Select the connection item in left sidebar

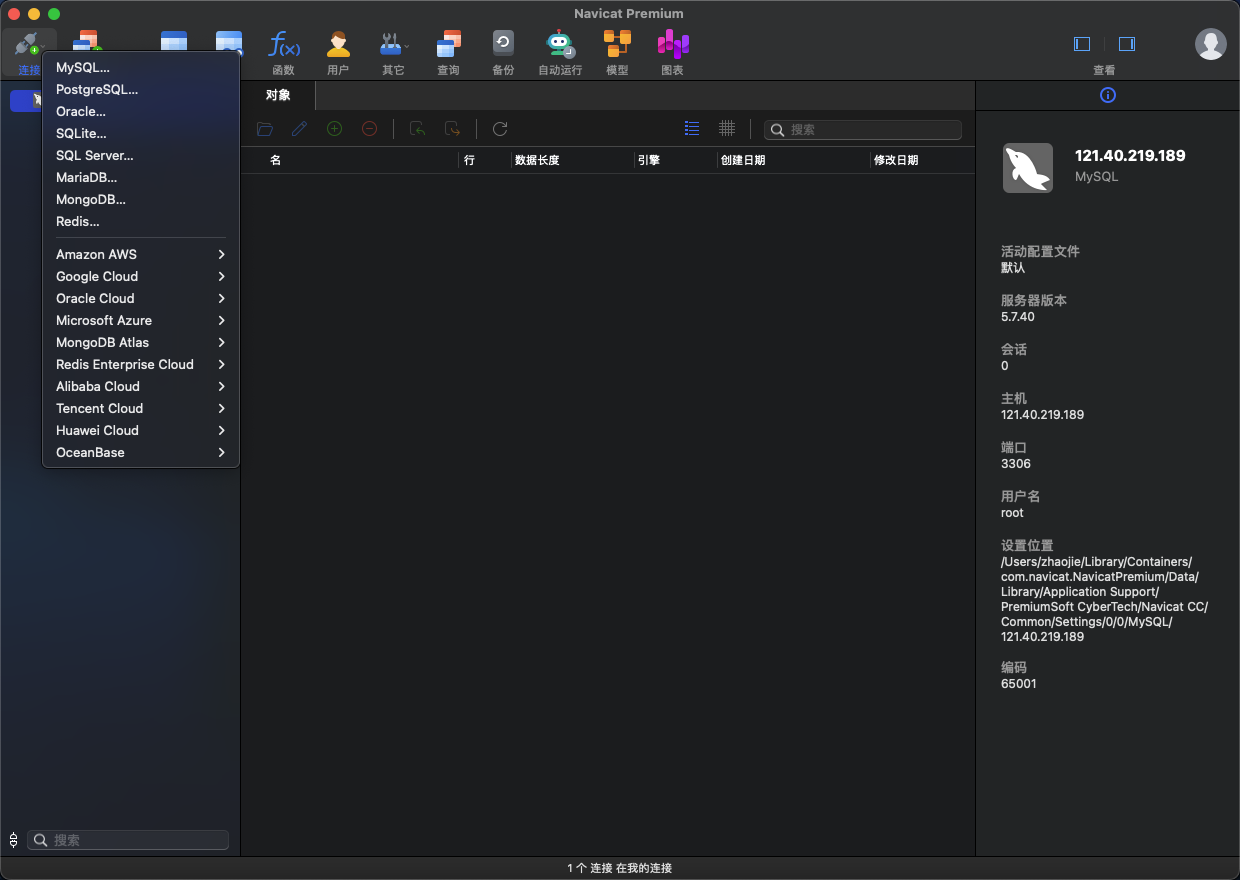(x=26, y=101)
